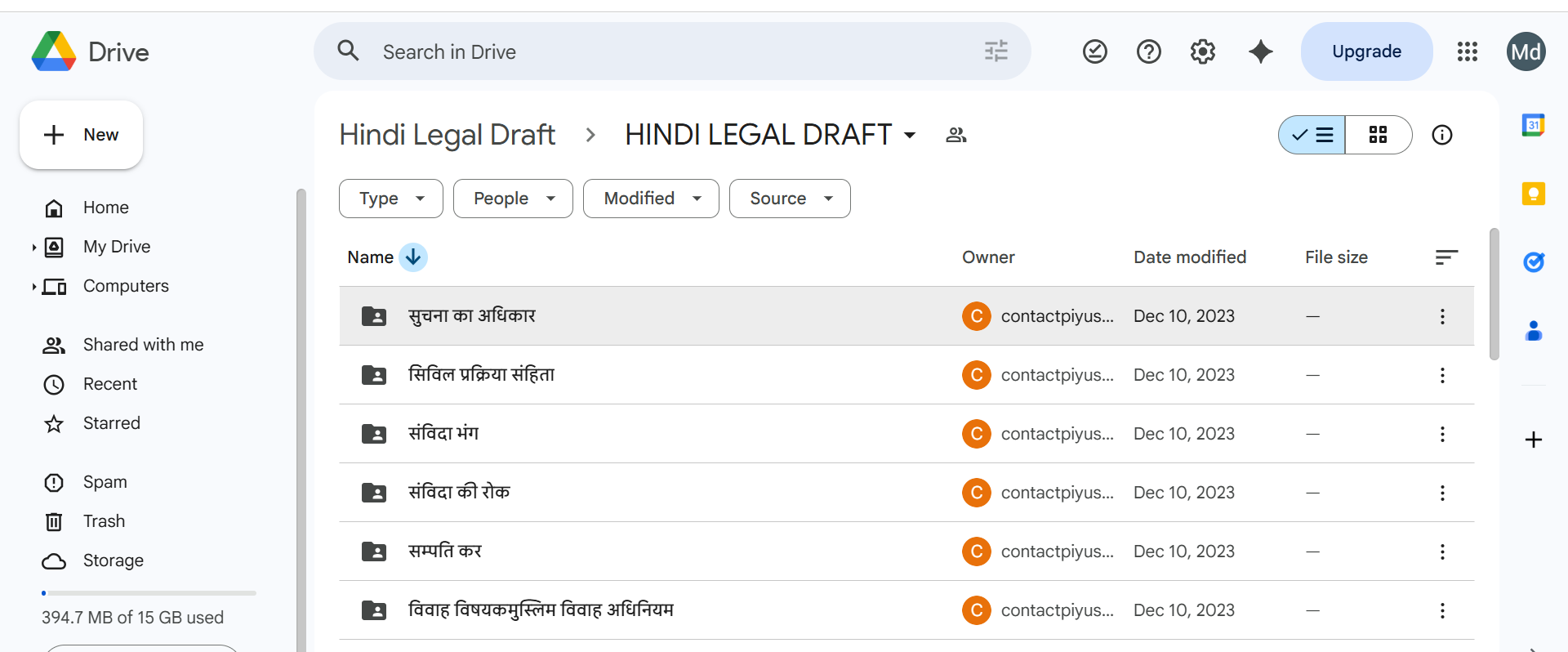Open Google Keep side panel icon
The image size is (1568, 652).
pyautogui.click(x=1533, y=194)
